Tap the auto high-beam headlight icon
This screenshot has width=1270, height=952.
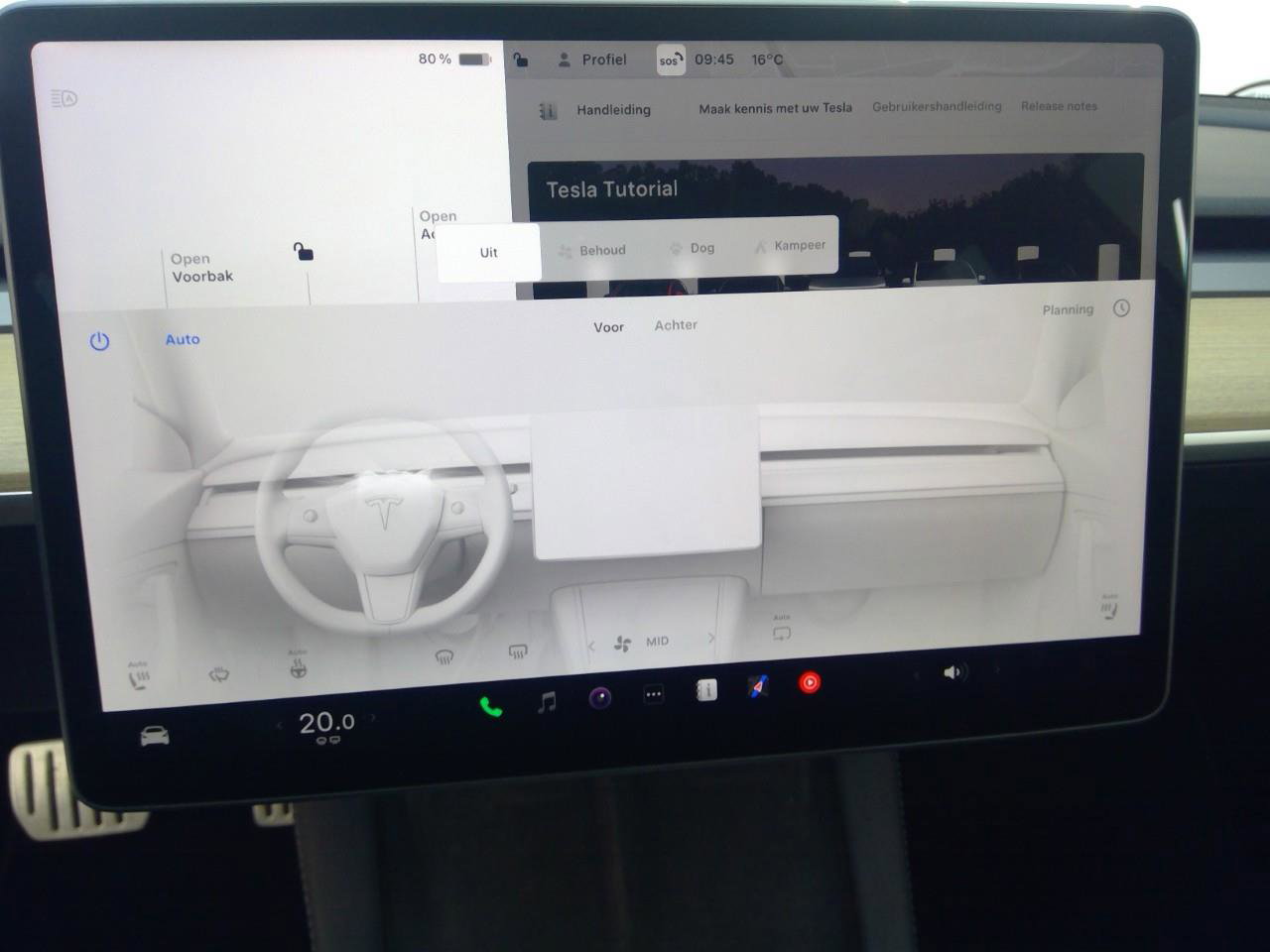coord(63,98)
